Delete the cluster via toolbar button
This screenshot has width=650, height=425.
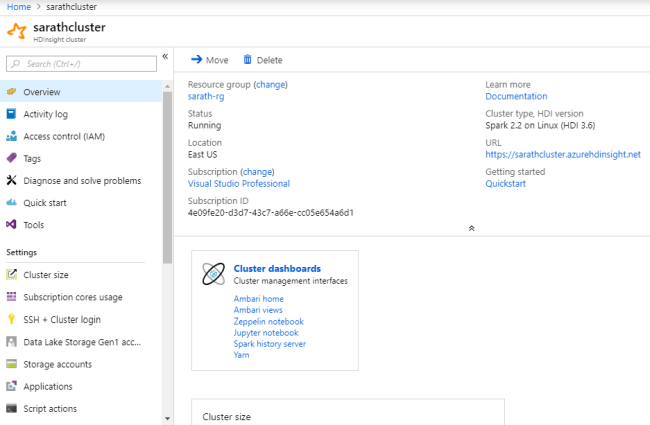(263, 60)
